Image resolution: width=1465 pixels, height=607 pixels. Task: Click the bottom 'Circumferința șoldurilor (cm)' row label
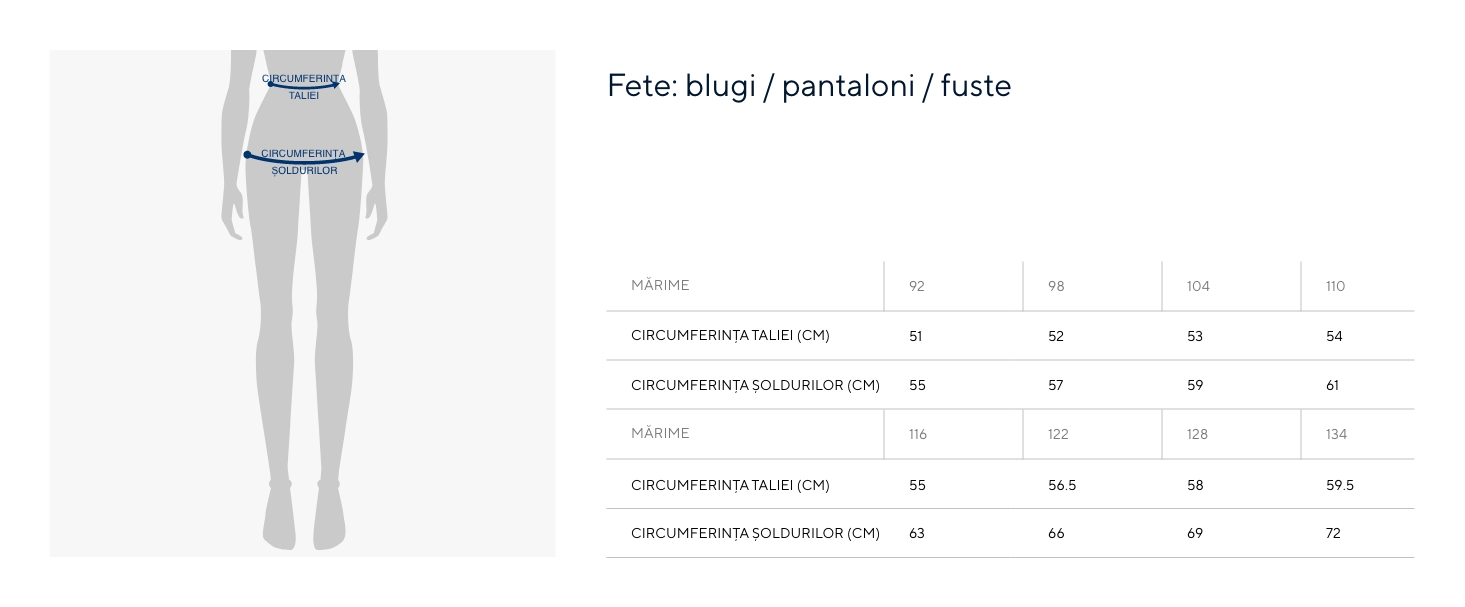(x=755, y=533)
